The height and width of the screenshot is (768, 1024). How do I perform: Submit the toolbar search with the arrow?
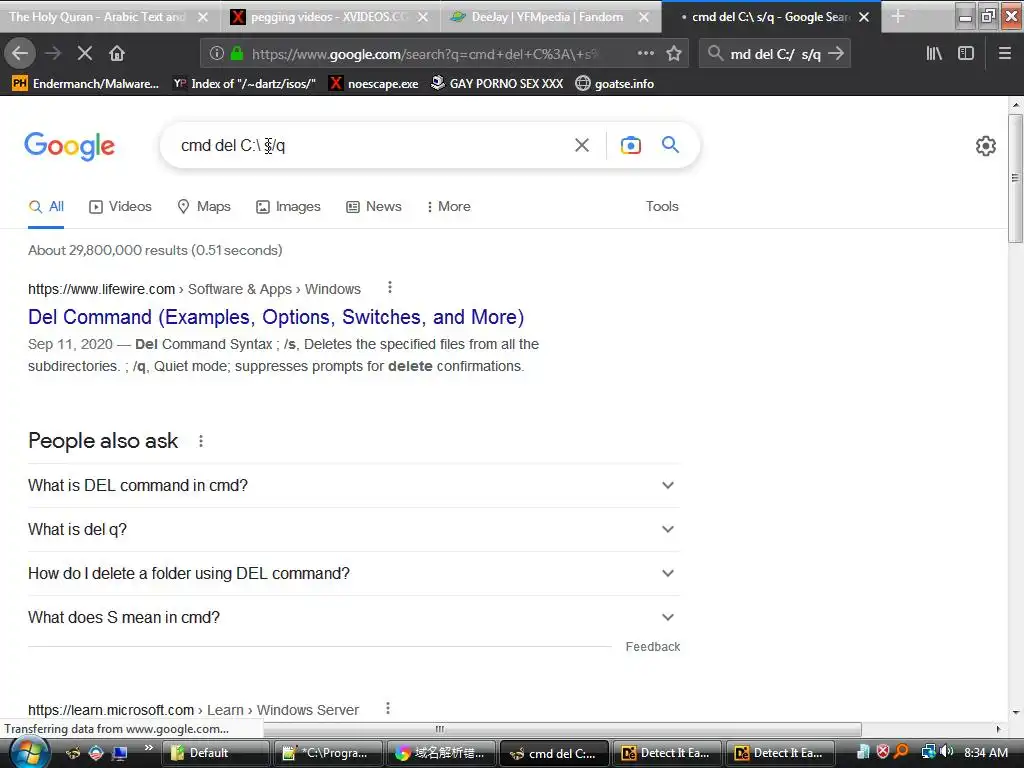point(836,54)
